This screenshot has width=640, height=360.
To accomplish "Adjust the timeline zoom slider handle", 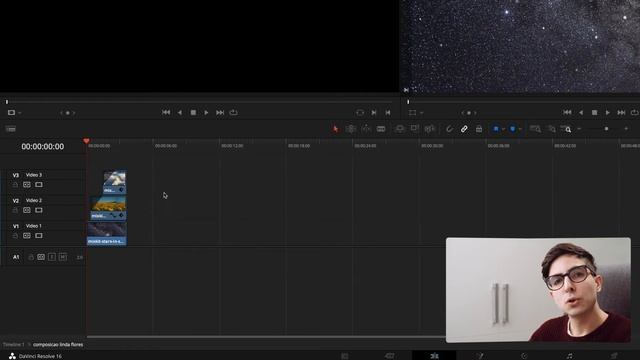I will (x=607, y=129).
